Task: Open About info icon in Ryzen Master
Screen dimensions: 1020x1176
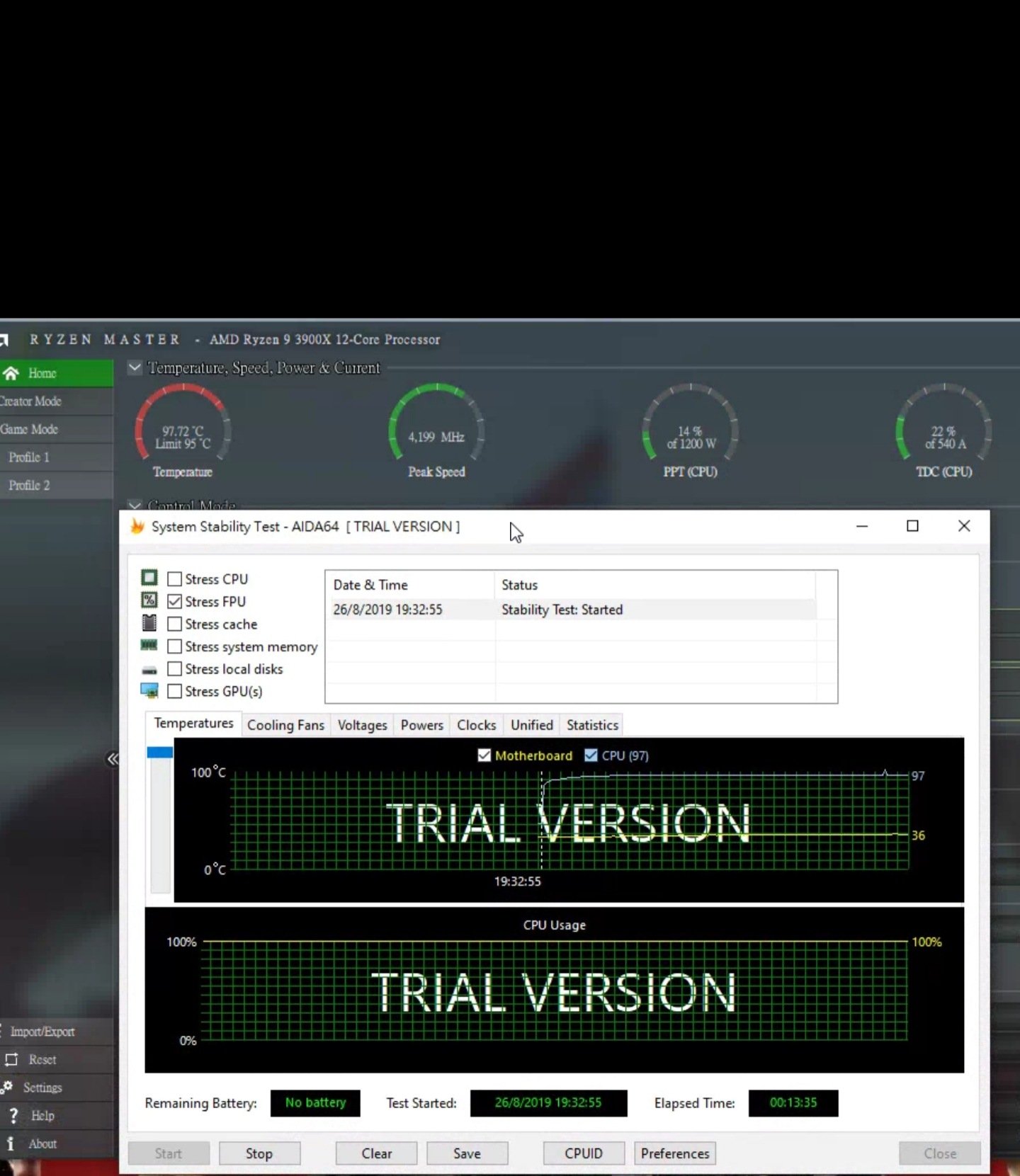Action: point(10,1143)
